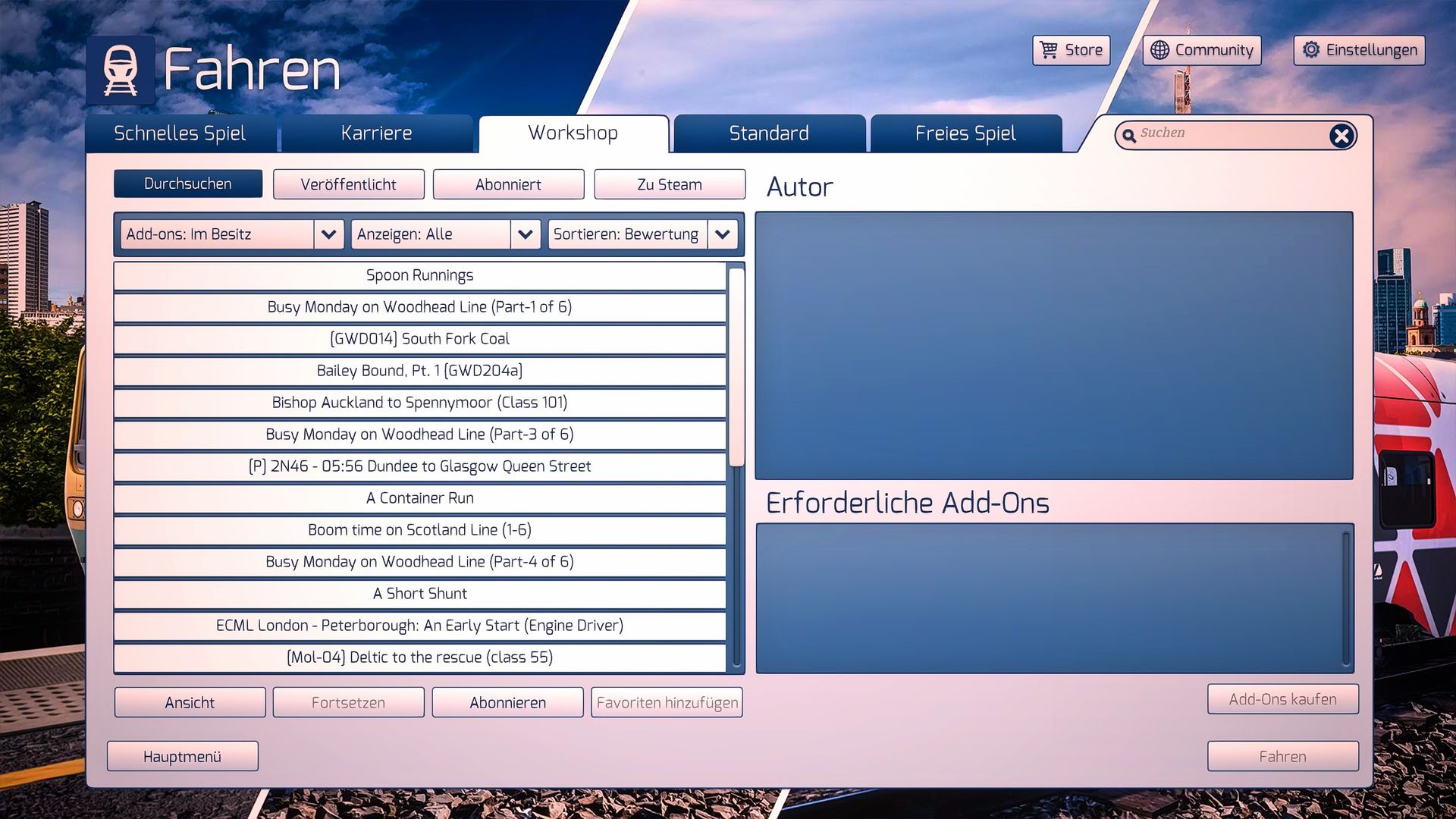Open the Schnelles Spiel tab
The width and height of the screenshot is (1456, 819).
tap(180, 133)
